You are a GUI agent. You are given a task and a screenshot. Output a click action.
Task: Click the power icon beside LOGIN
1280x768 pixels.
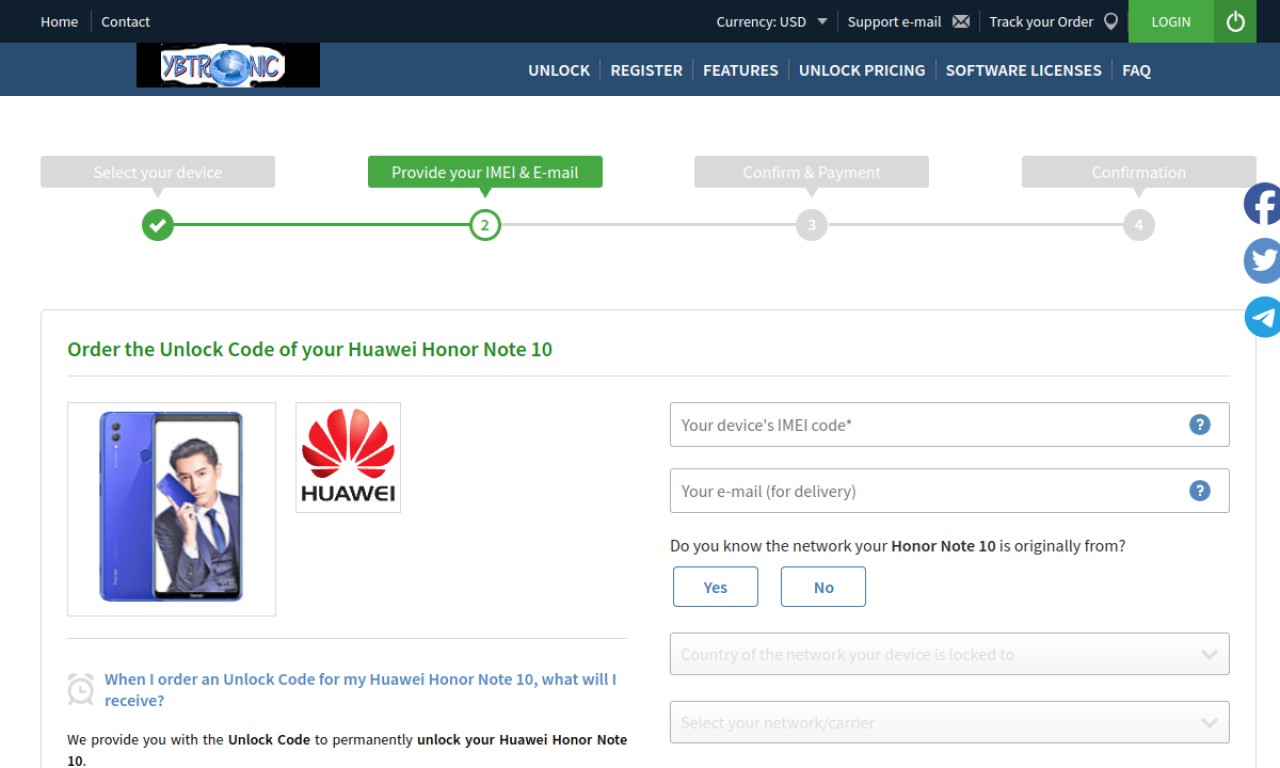click(x=1235, y=21)
